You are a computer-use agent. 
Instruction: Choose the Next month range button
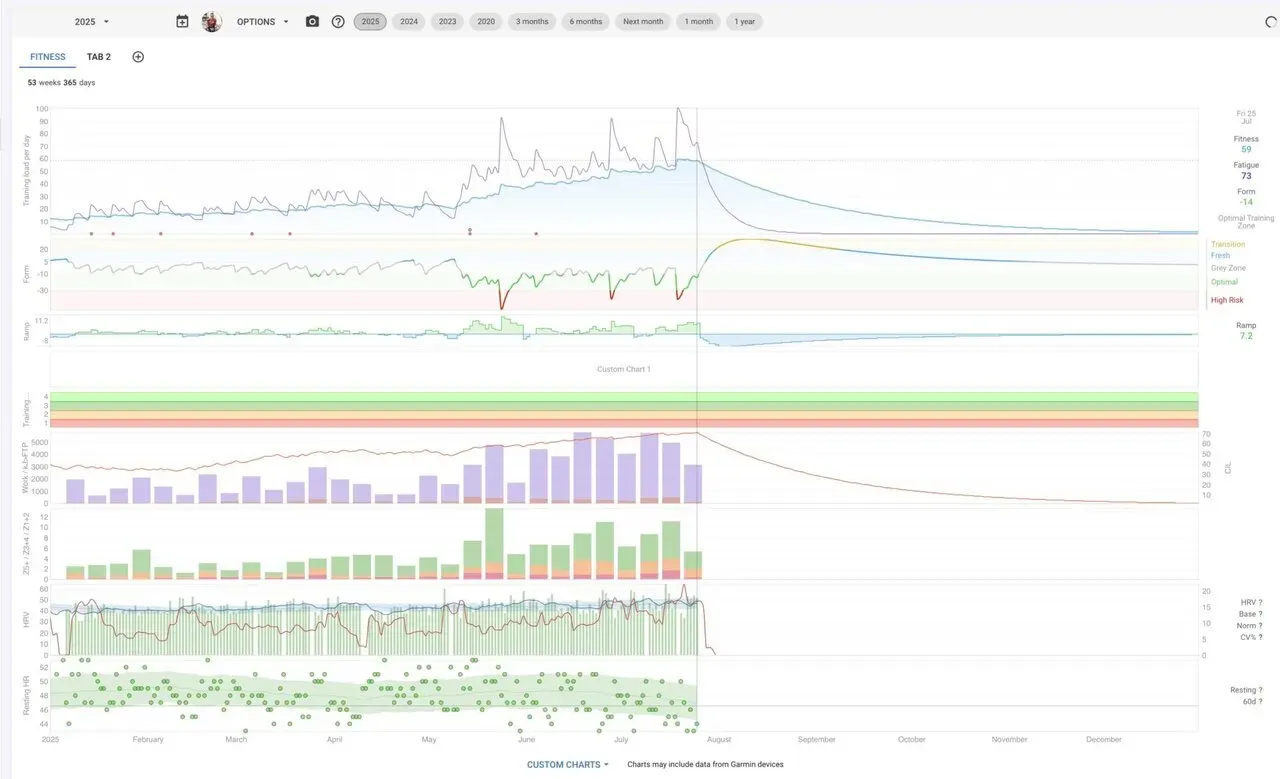point(642,21)
